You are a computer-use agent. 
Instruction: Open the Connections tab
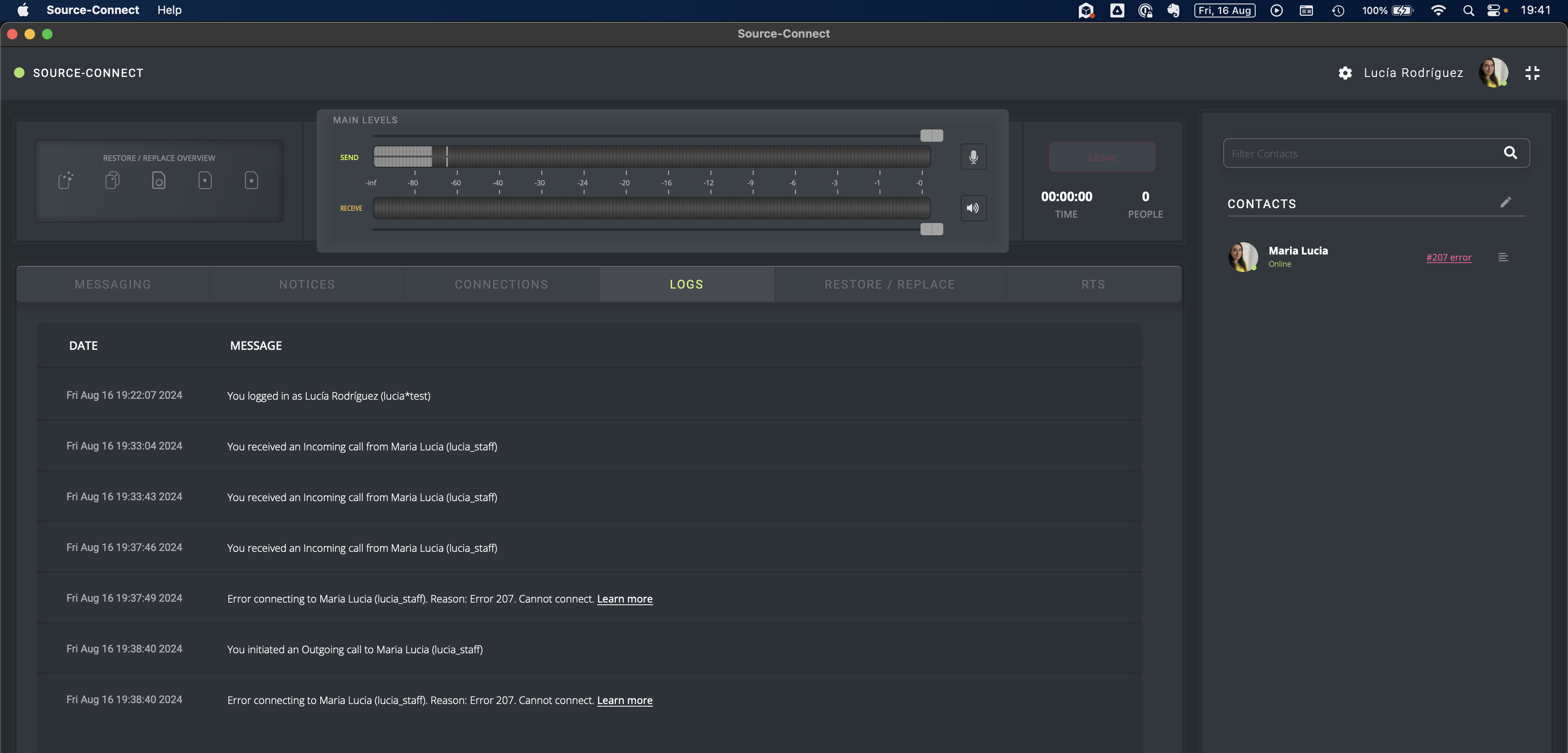(501, 284)
